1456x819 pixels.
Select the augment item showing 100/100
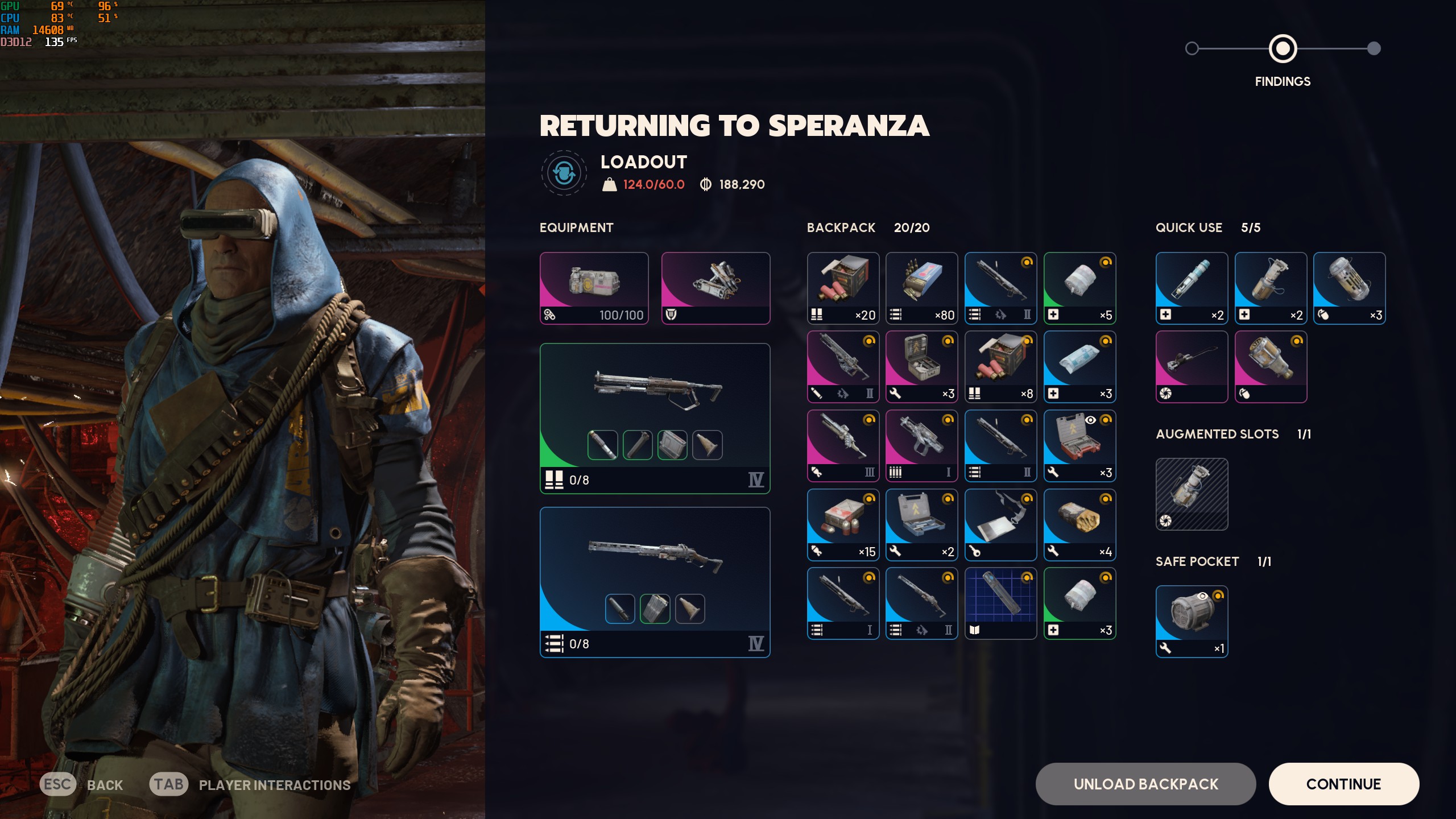pos(594,288)
